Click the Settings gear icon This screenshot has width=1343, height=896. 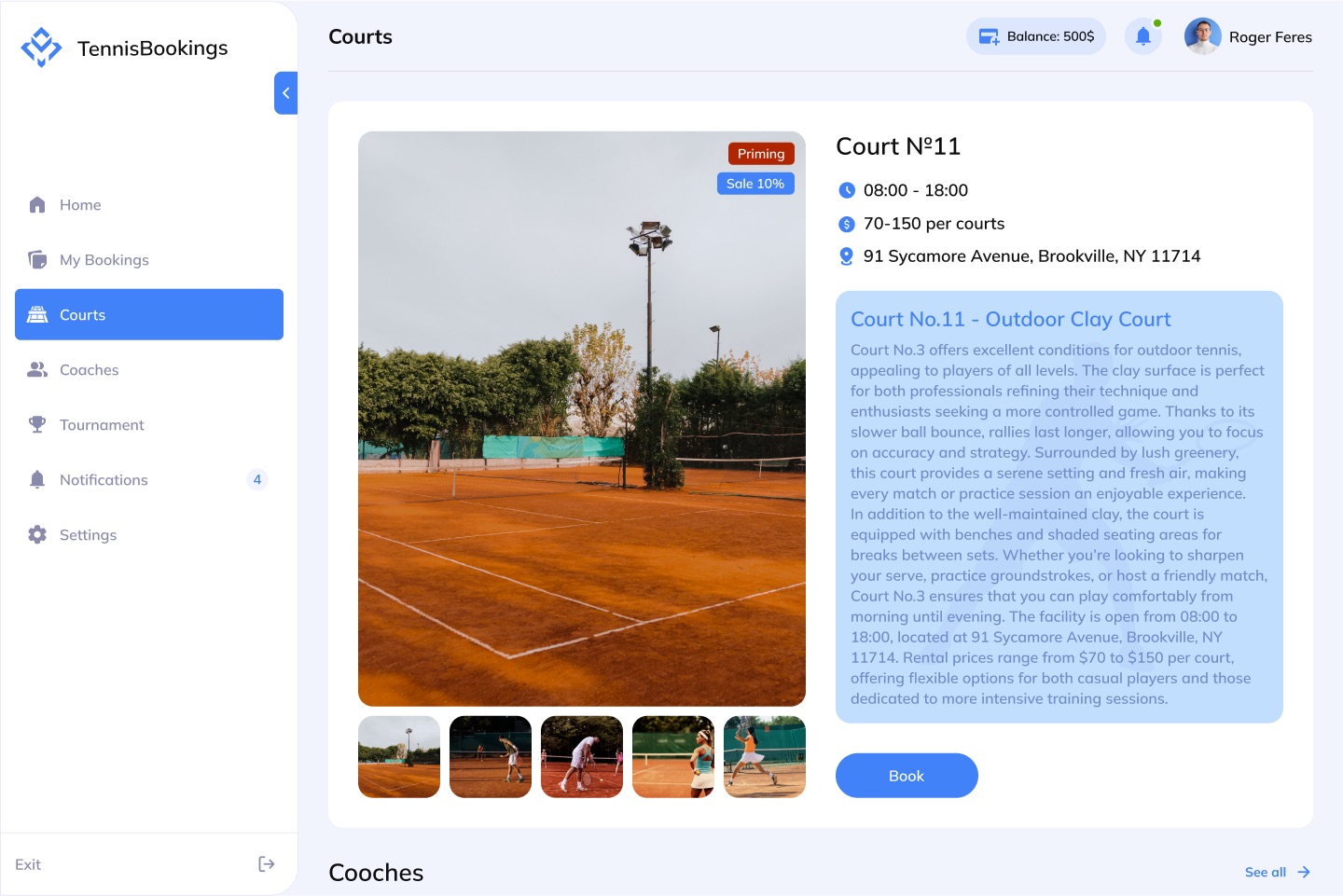pos(37,535)
